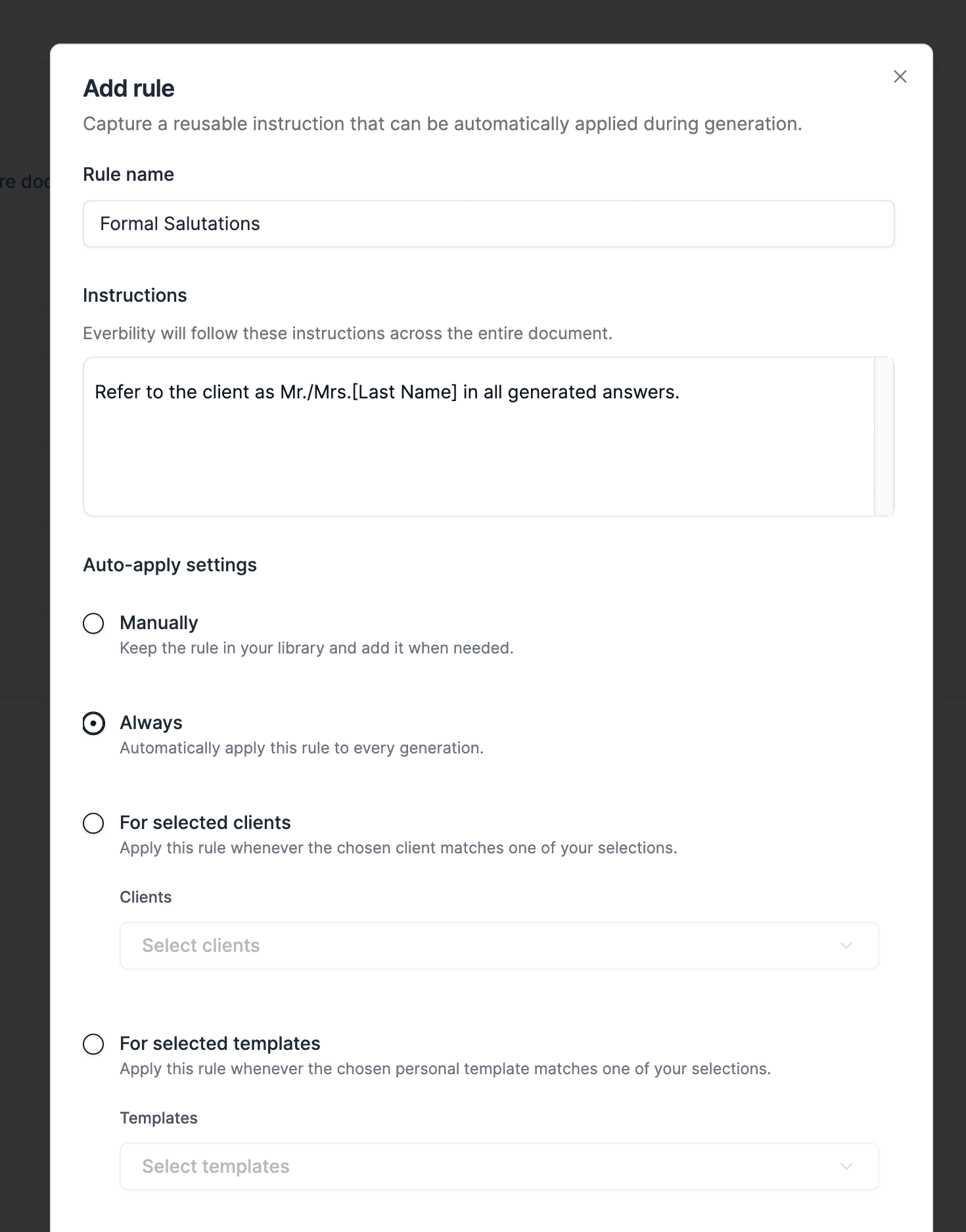Select the Manually radio button
This screenshot has height=1232, width=966.
[x=93, y=623]
